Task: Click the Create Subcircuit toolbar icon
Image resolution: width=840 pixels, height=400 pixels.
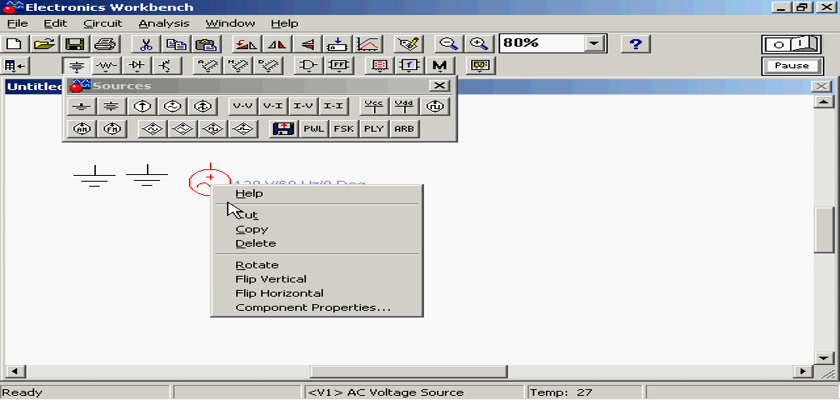Action: pyautogui.click(x=338, y=44)
